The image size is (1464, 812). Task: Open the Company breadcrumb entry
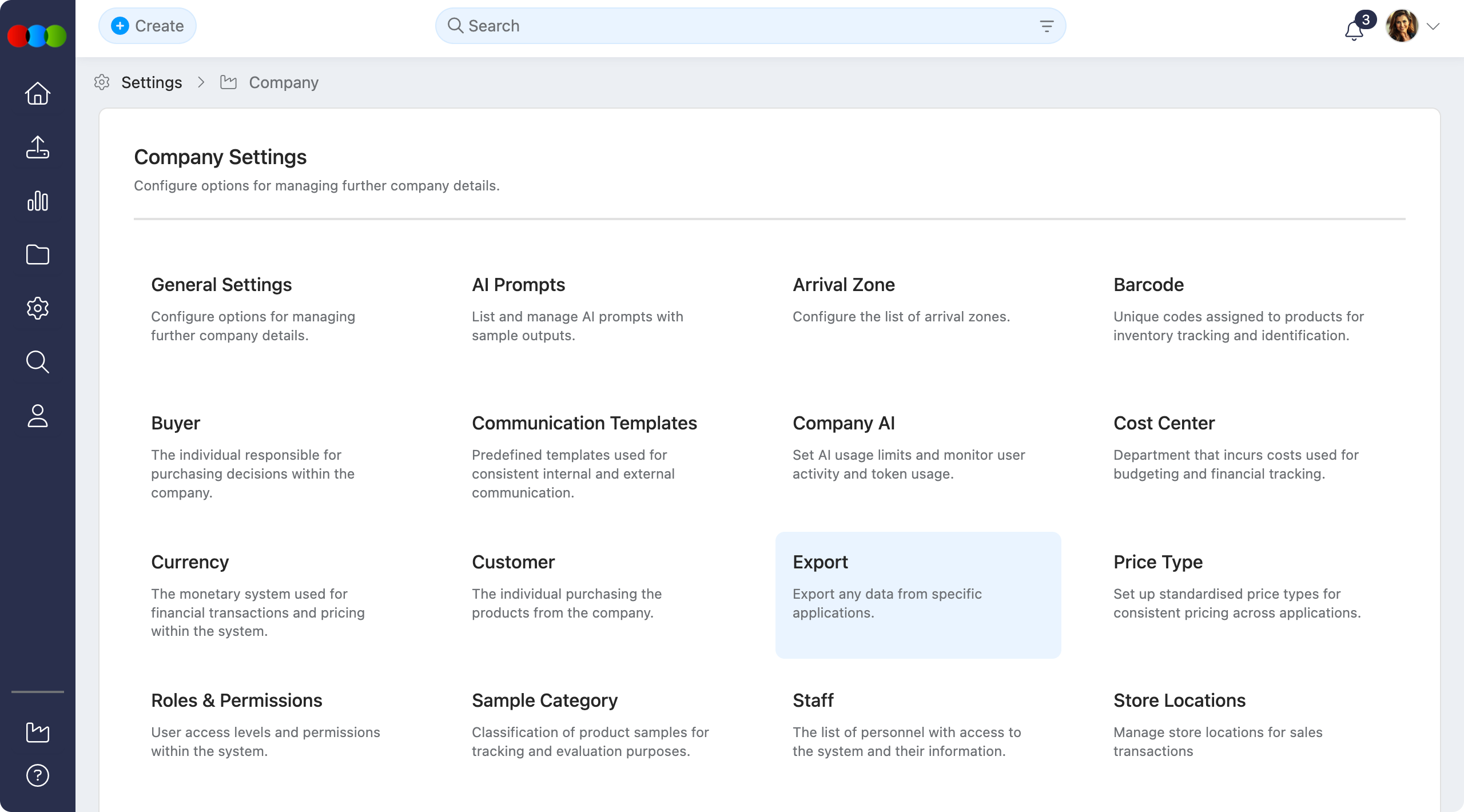click(284, 82)
